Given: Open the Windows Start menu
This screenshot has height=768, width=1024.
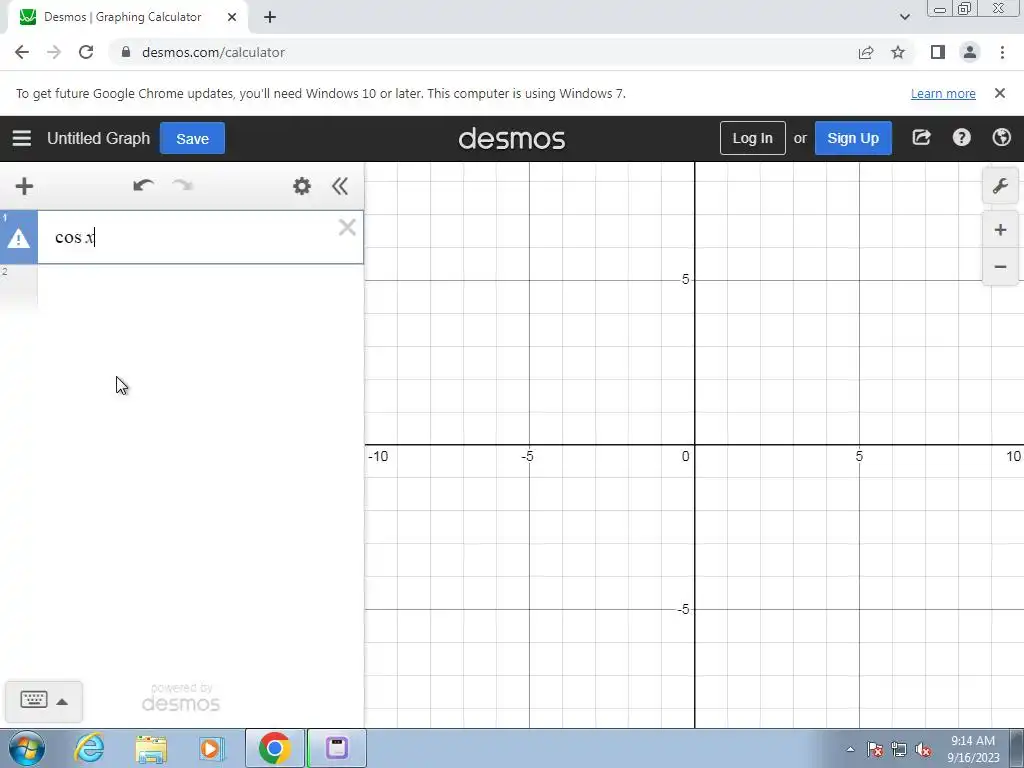Looking at the screenshot, I should 26,748.
